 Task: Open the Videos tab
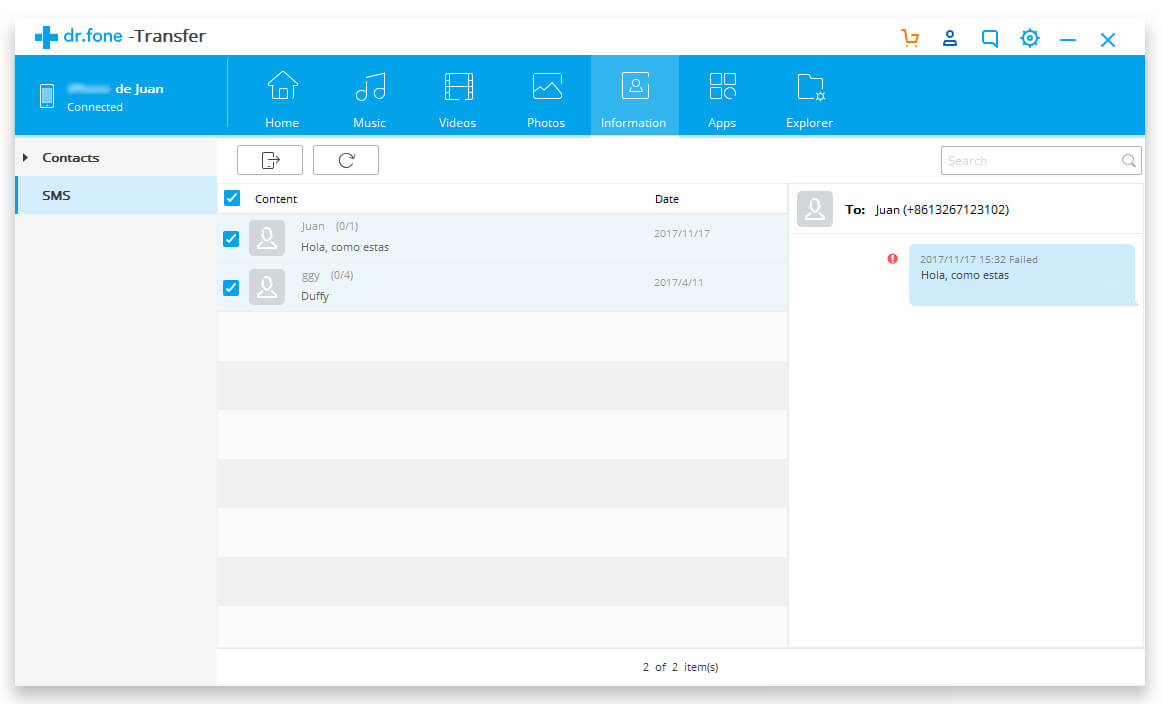pos(457,99)
